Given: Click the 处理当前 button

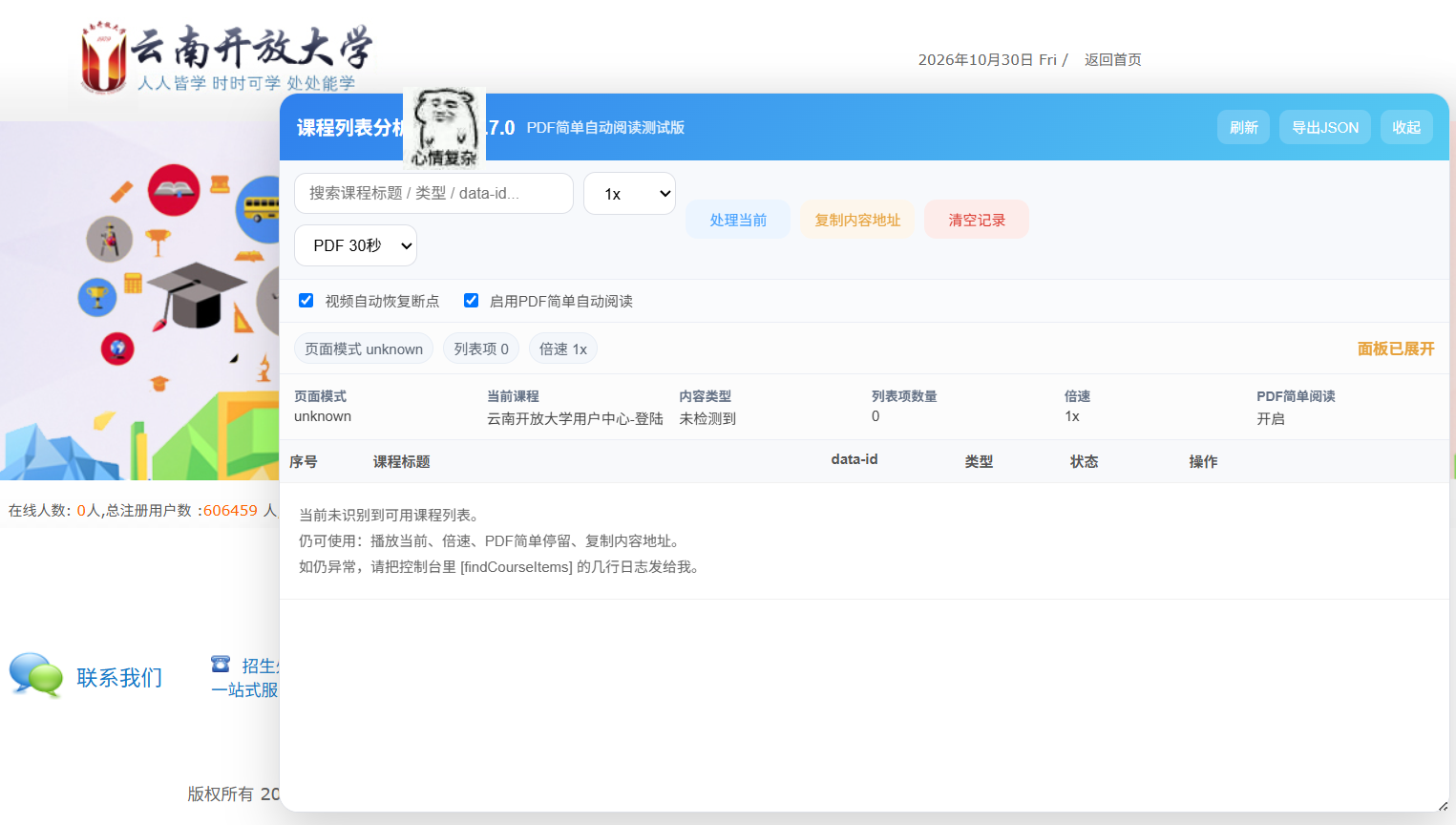Looking at the screenshot, I should [x=738, y=220].
